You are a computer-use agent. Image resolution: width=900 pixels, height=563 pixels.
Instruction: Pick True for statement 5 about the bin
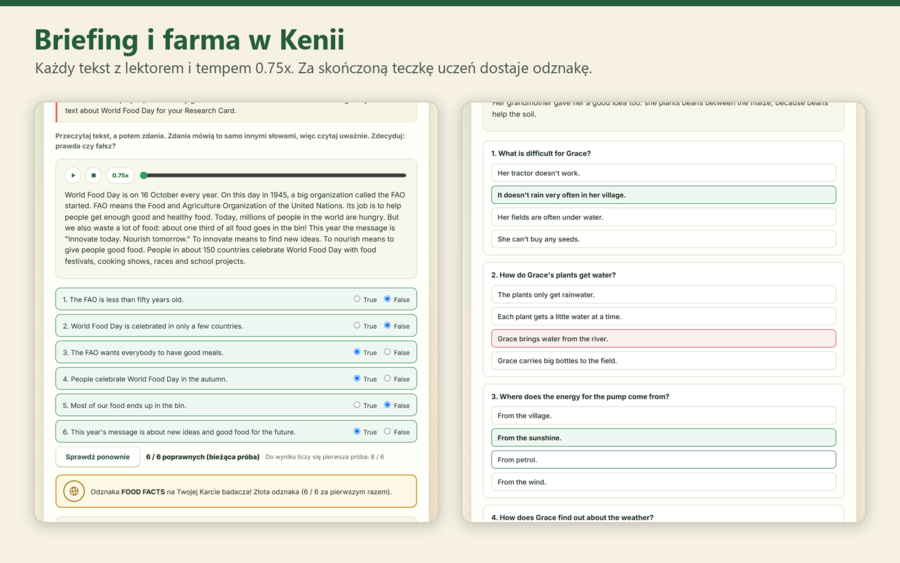coord(357,405)
